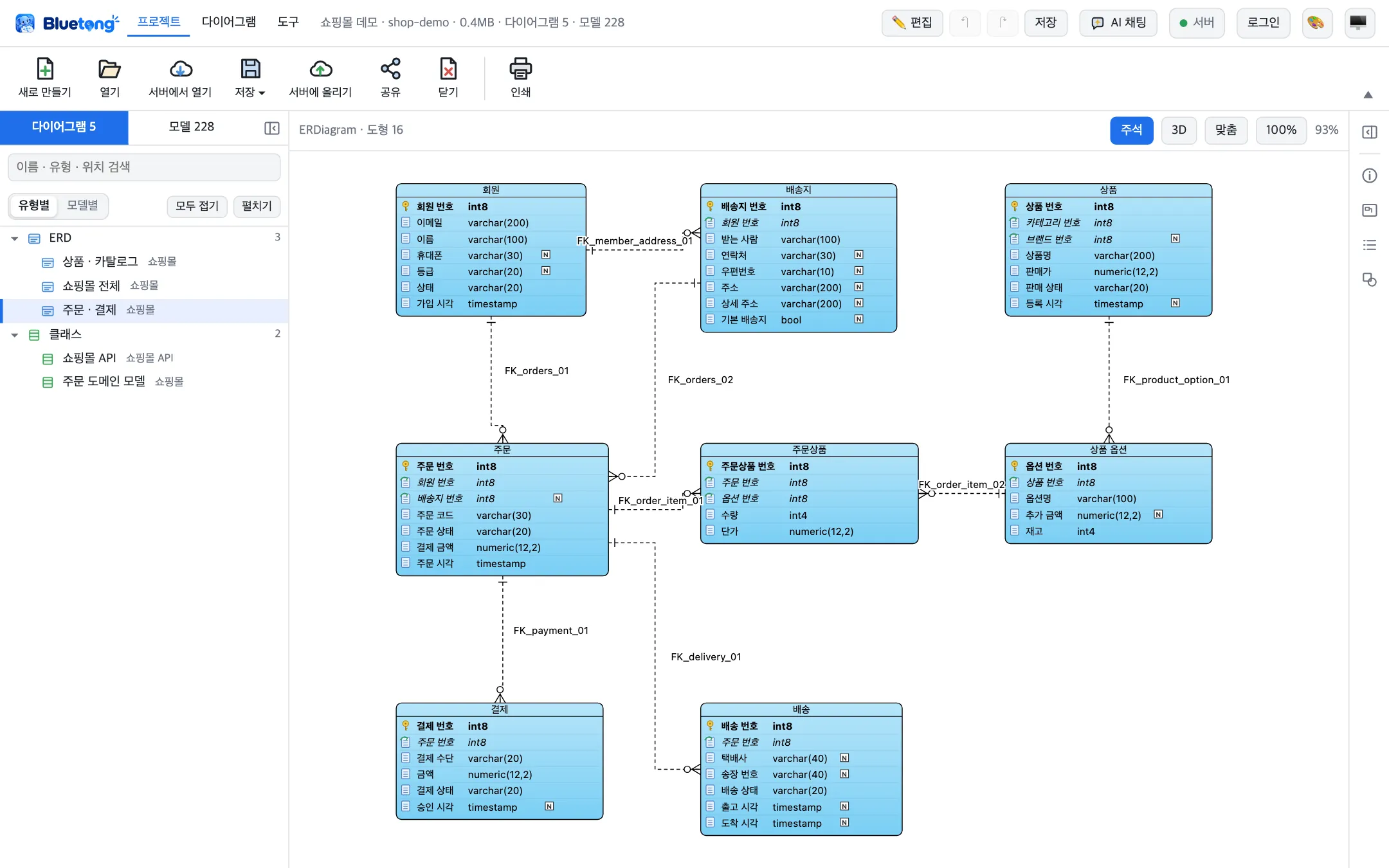Screen dimensions: 1389x868
Task: Click the 펼치기 button
Action: (x=257, y=206)
